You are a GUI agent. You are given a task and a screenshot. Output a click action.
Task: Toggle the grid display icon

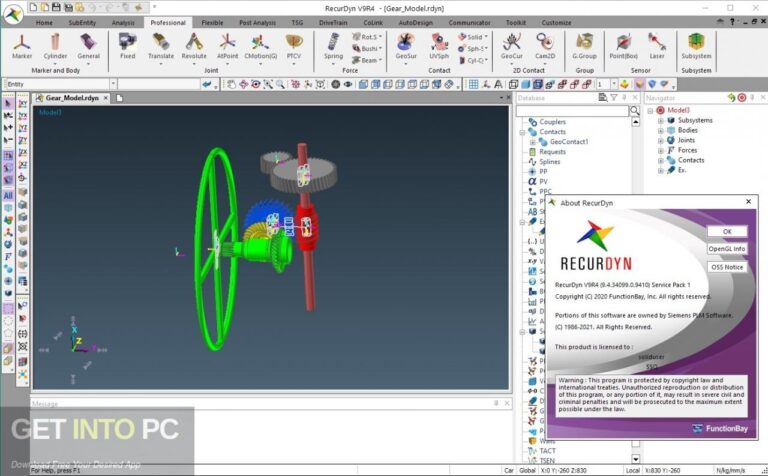point(473,84)
